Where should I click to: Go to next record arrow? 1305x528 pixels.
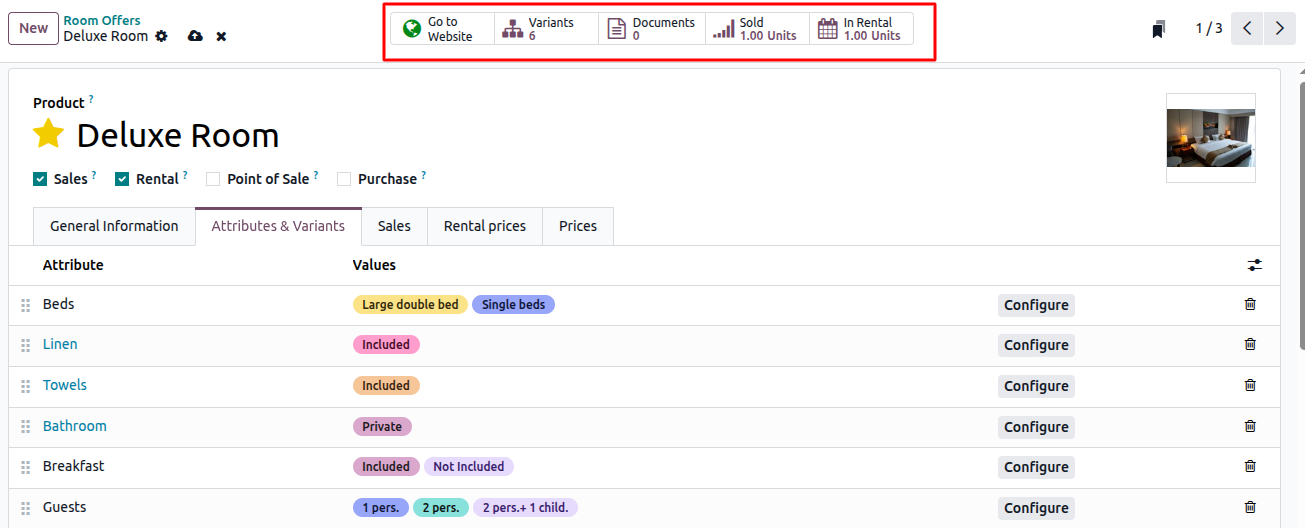tap(1280, 28)
